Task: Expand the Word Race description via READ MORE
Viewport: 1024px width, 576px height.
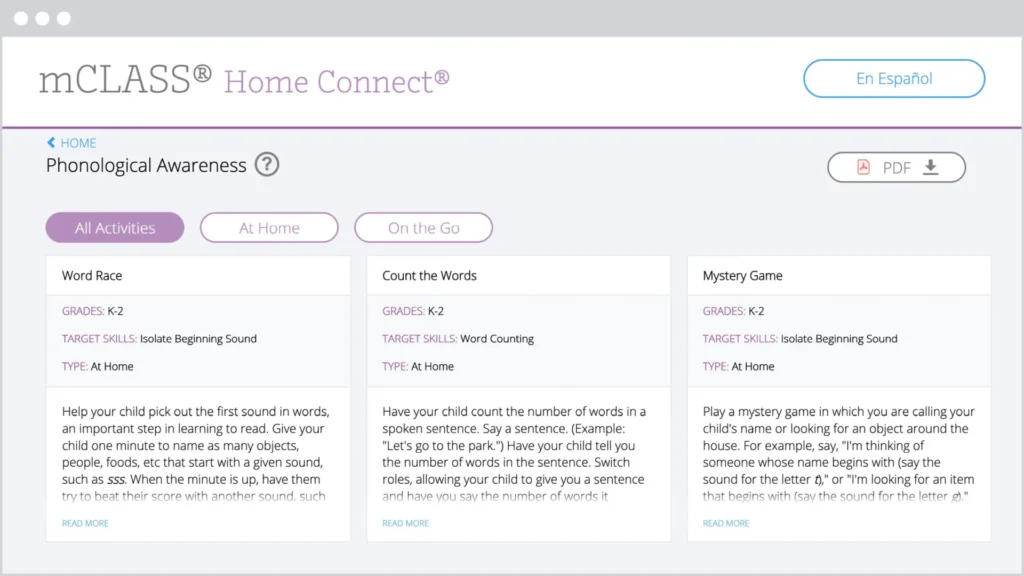Action: point(84,522)
